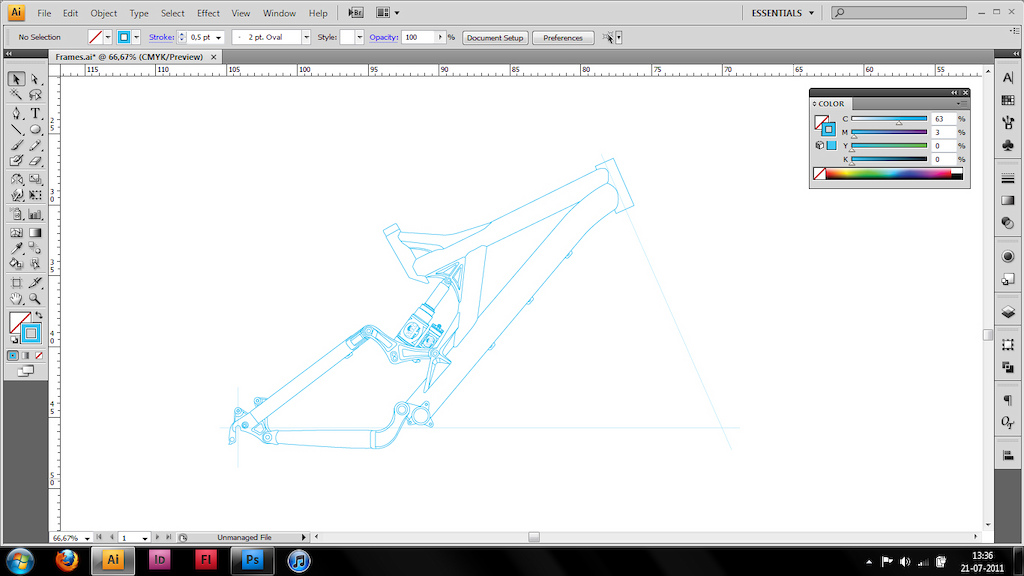Select the Lasso tool
The height and width of the screenshot is (576, 1024).
[35, 95]
